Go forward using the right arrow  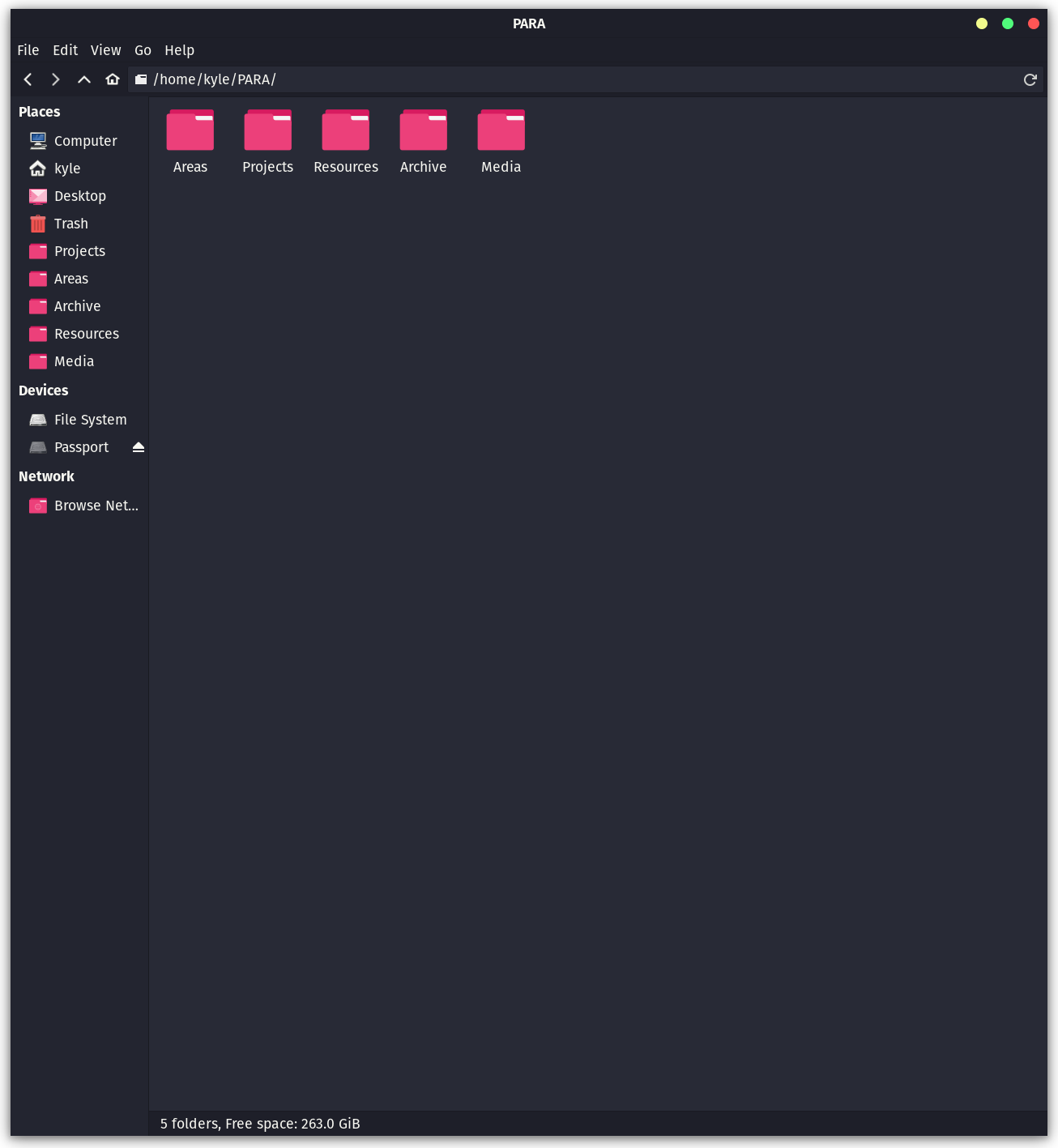[x=55, y=79]
